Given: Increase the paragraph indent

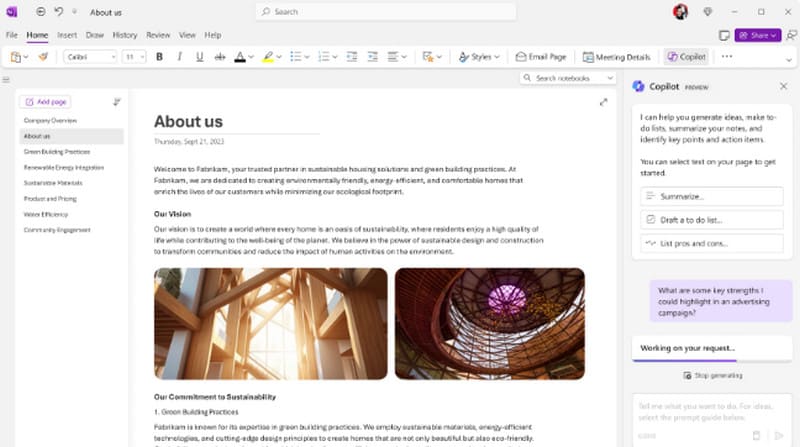Looking at the screenshot, I should [373, 57].
